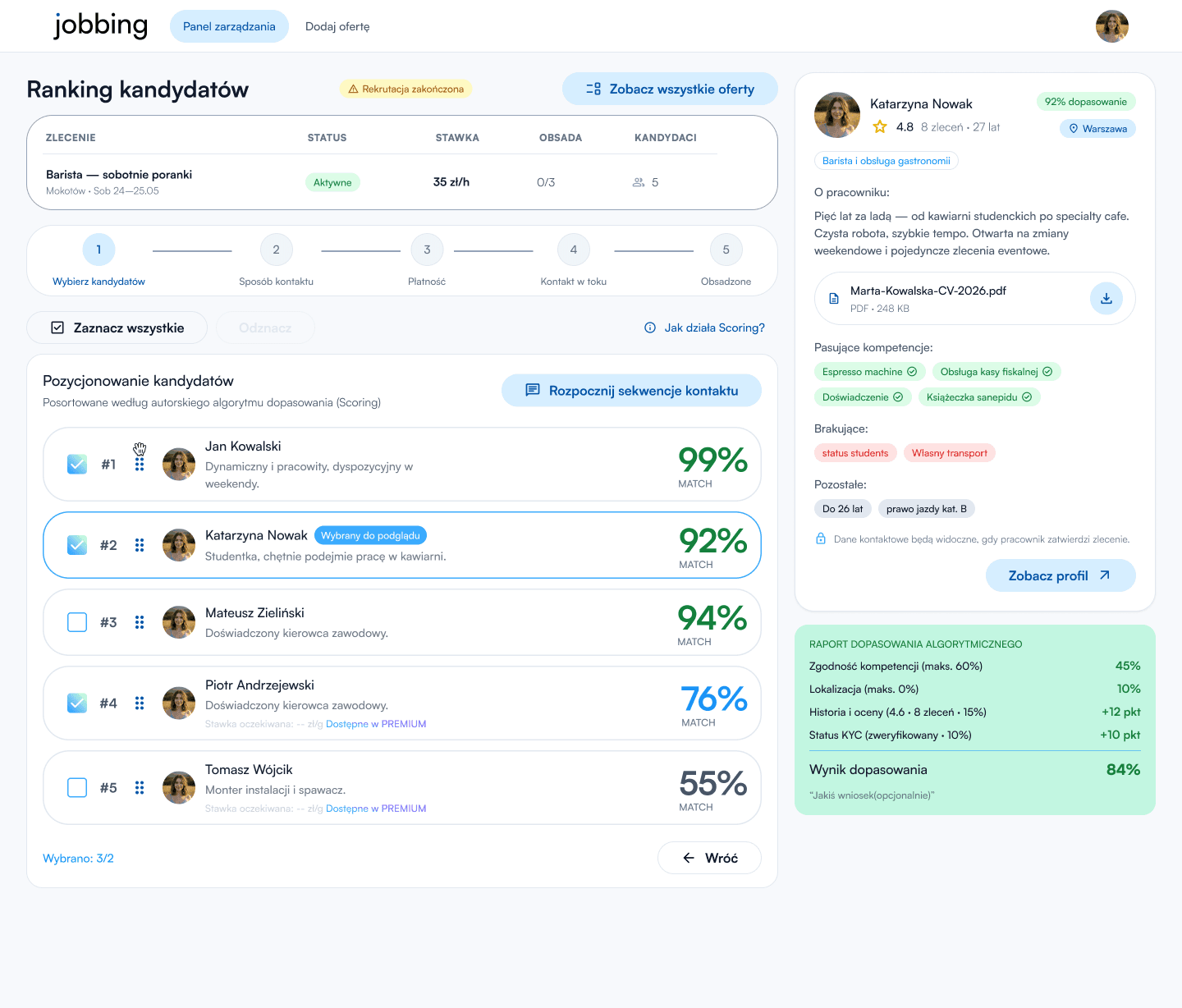Grab the drag handle for Jan Kowalski

[140, 465]
